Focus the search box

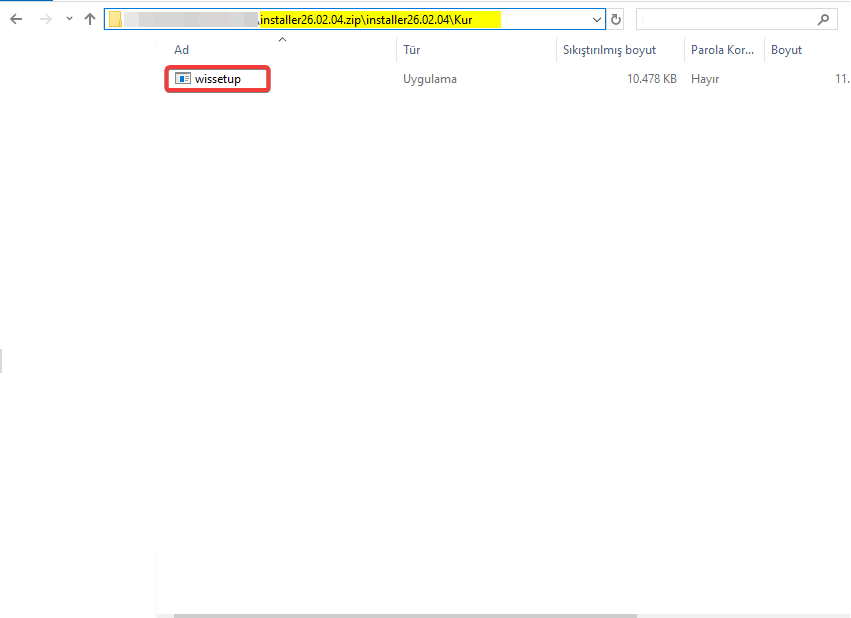(x=725, y=19)
